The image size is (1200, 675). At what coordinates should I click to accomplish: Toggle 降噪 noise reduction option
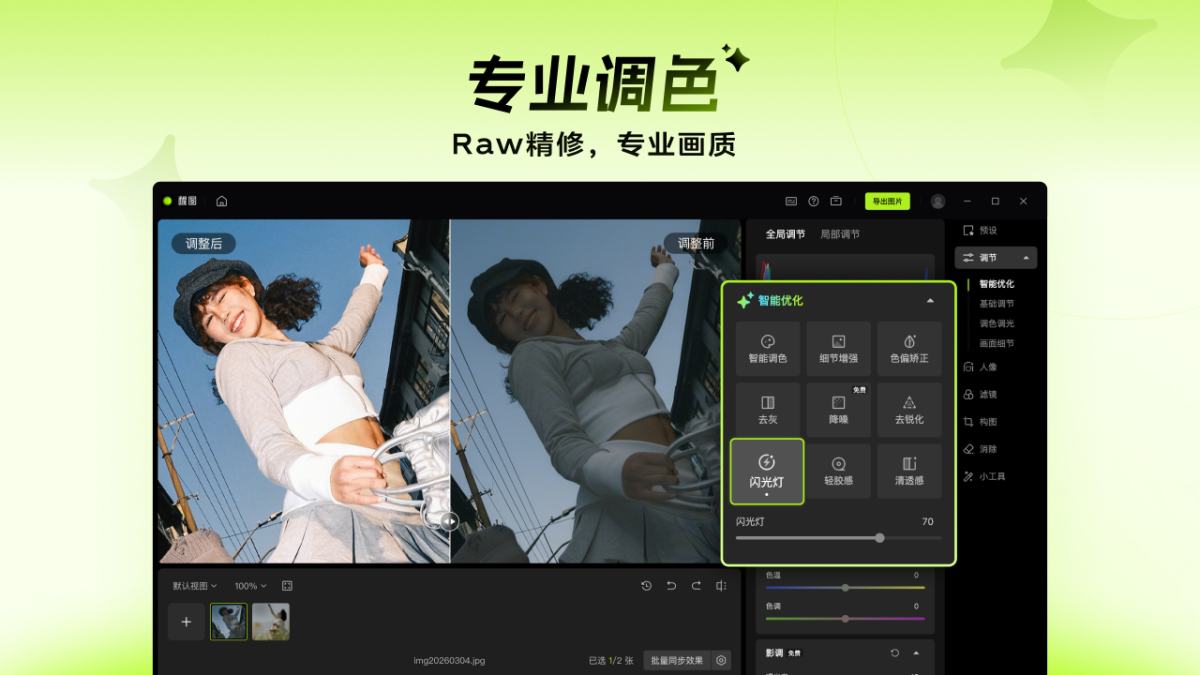(838, 410)
